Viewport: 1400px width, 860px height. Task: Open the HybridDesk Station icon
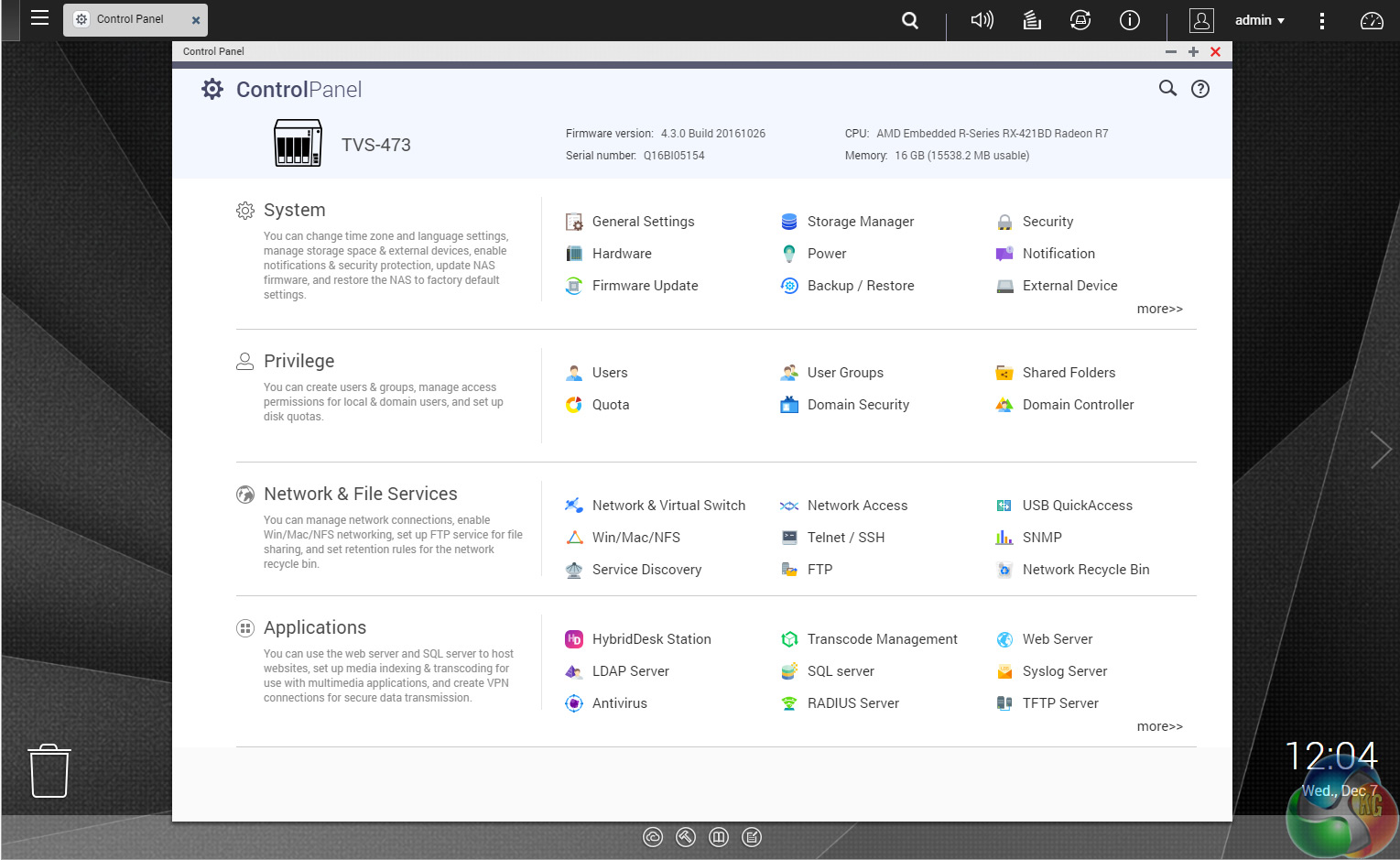tap(574, 639)
